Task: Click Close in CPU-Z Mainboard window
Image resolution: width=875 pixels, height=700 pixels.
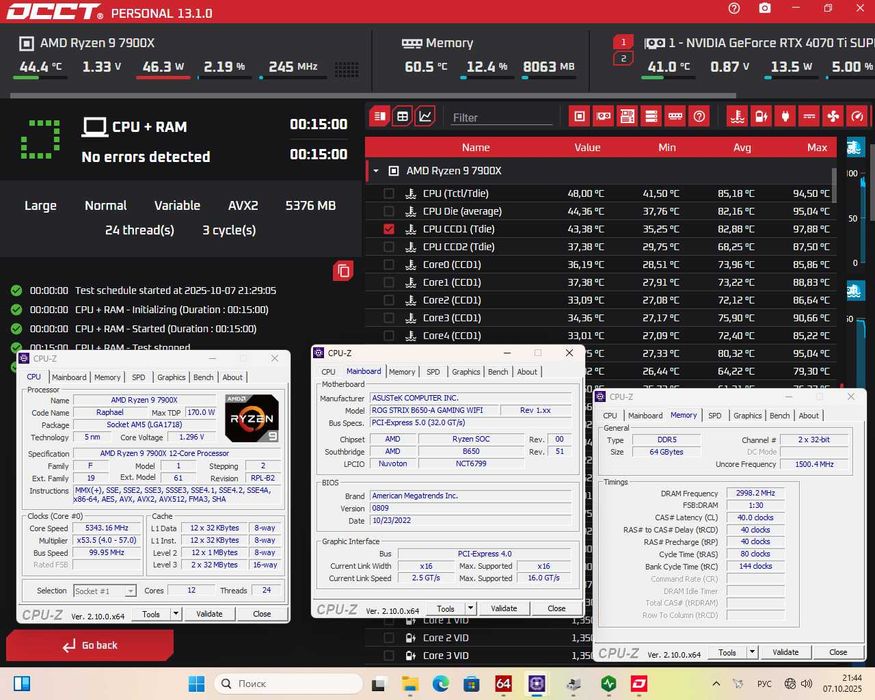Action: coord(556,608)
